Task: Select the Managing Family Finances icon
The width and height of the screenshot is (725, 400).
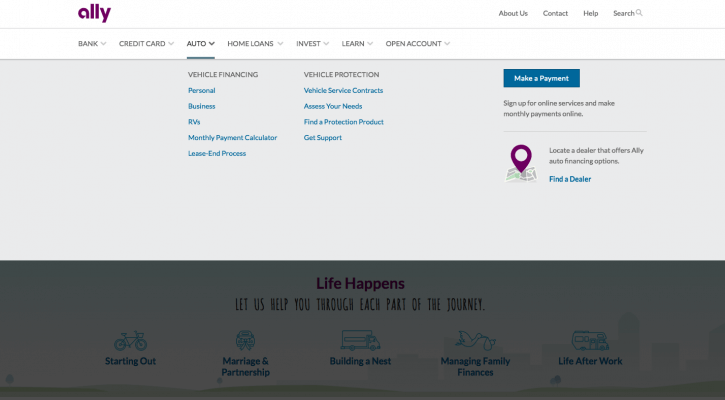Action: [475, 341]
